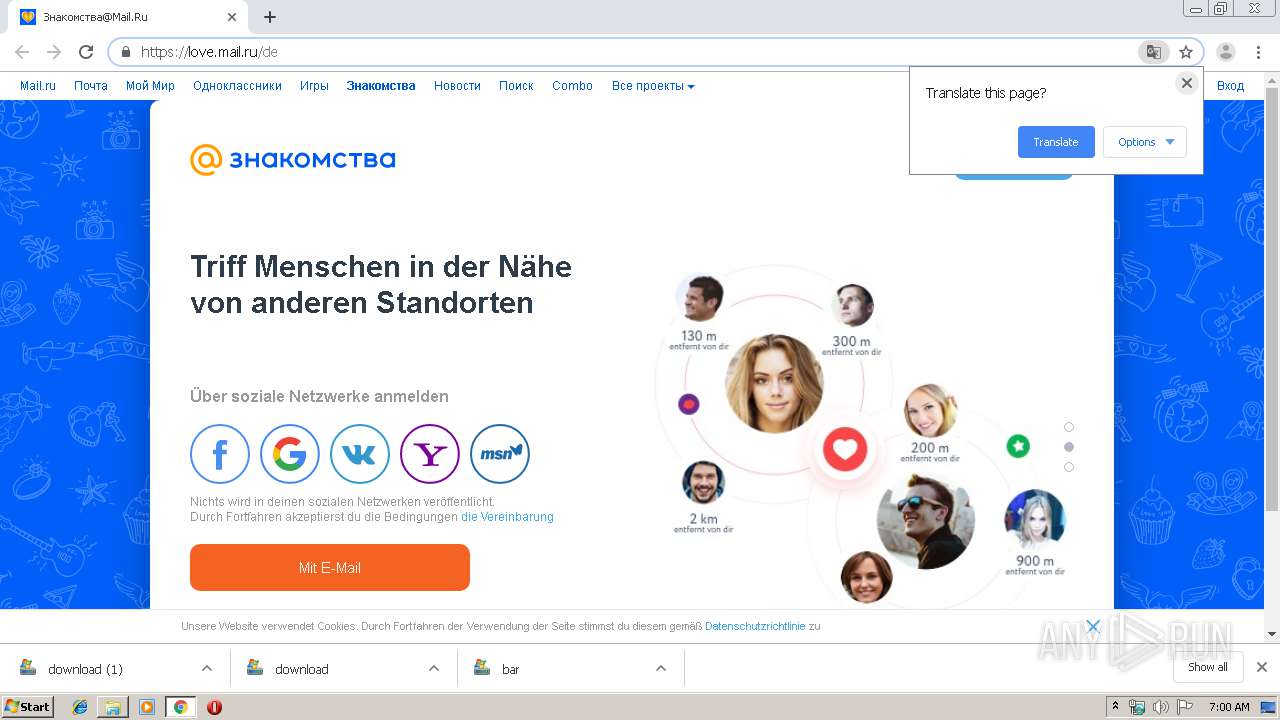Image resolution: width=1280 pixels, height=720 pixels.
Task: Open the Игры menu item
Action: coord(314,86)
